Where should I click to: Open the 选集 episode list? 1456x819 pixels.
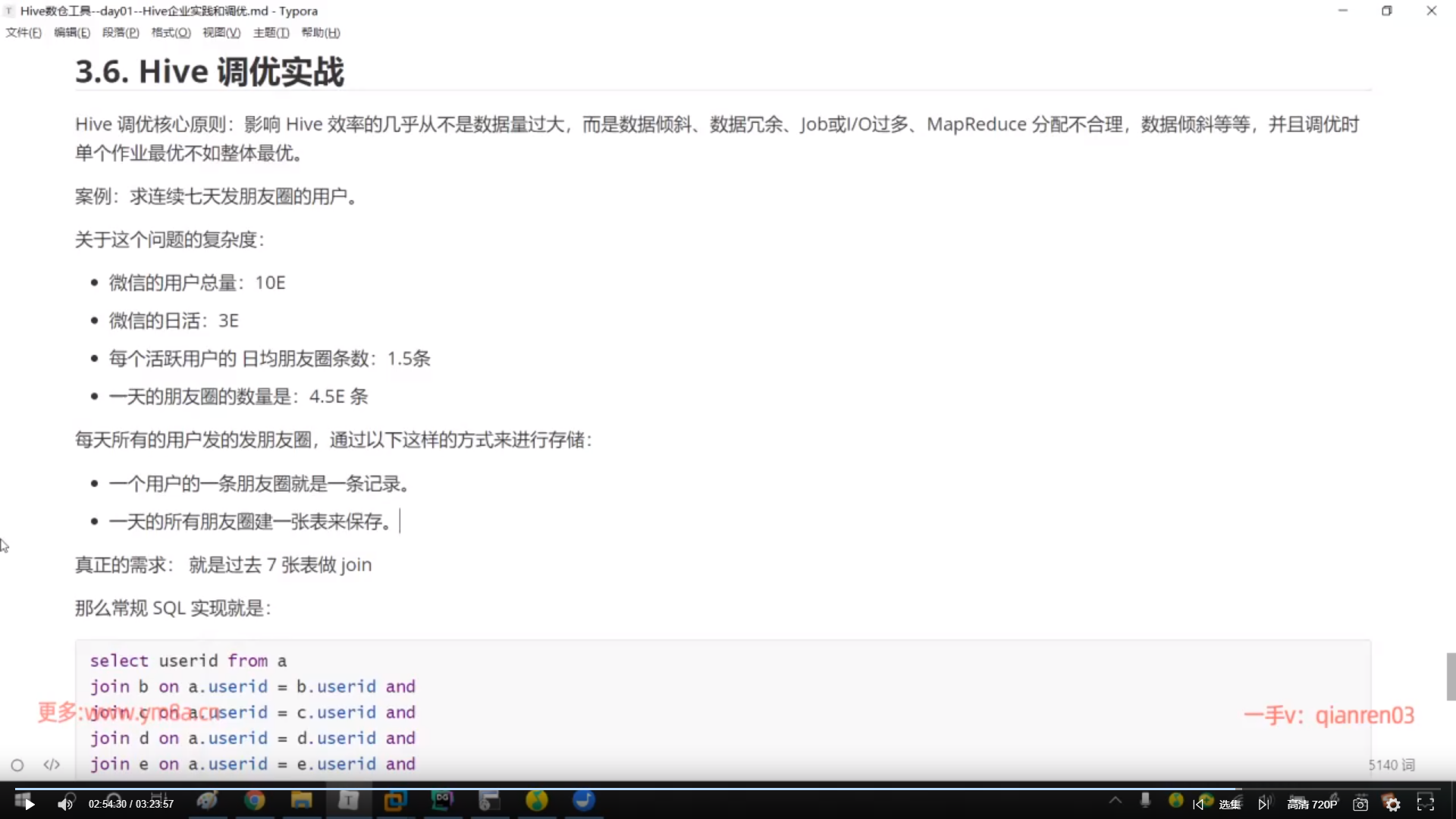pos(1229,805)
